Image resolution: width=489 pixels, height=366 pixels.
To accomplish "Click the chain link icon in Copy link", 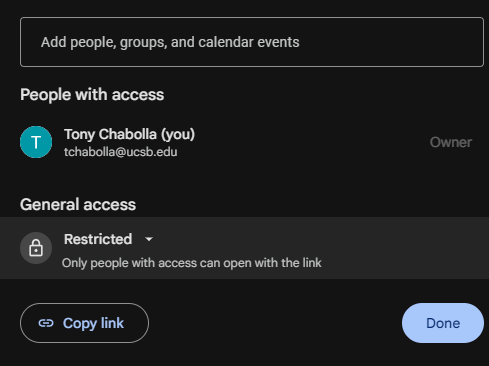I will point(46,323).
